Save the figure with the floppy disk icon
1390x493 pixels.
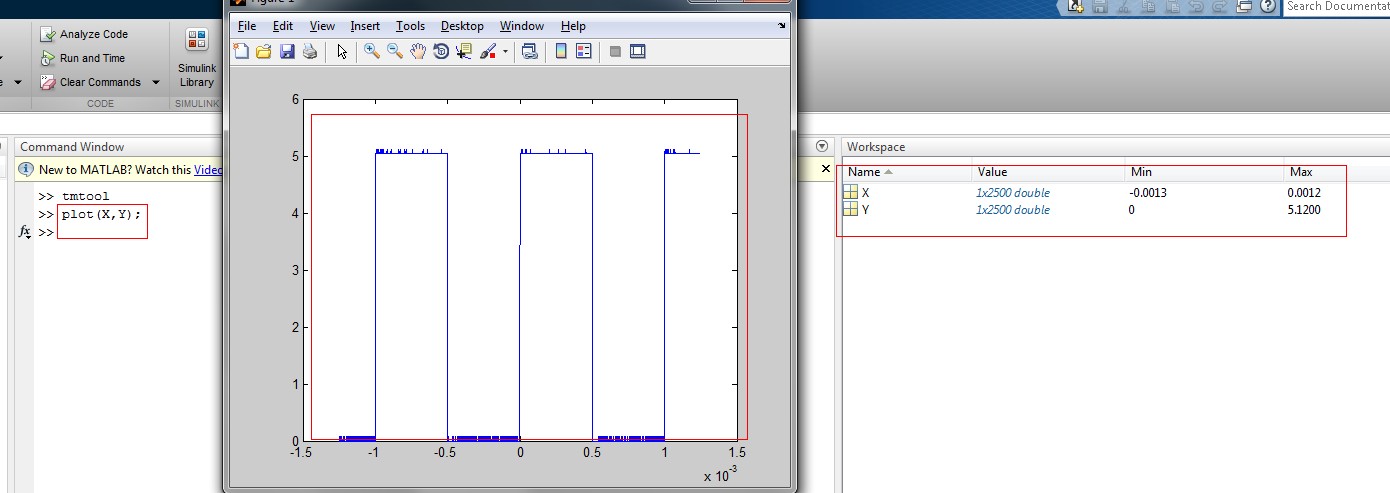(x=287, y=51)
